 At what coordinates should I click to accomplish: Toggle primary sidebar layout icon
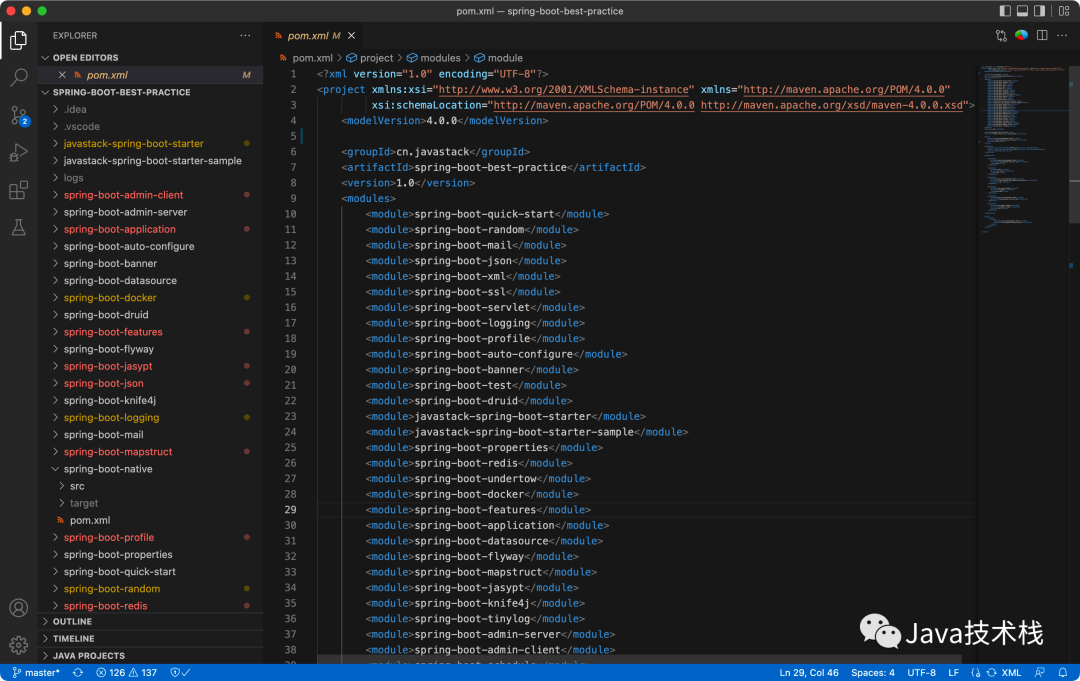[x=1005, y=11]
